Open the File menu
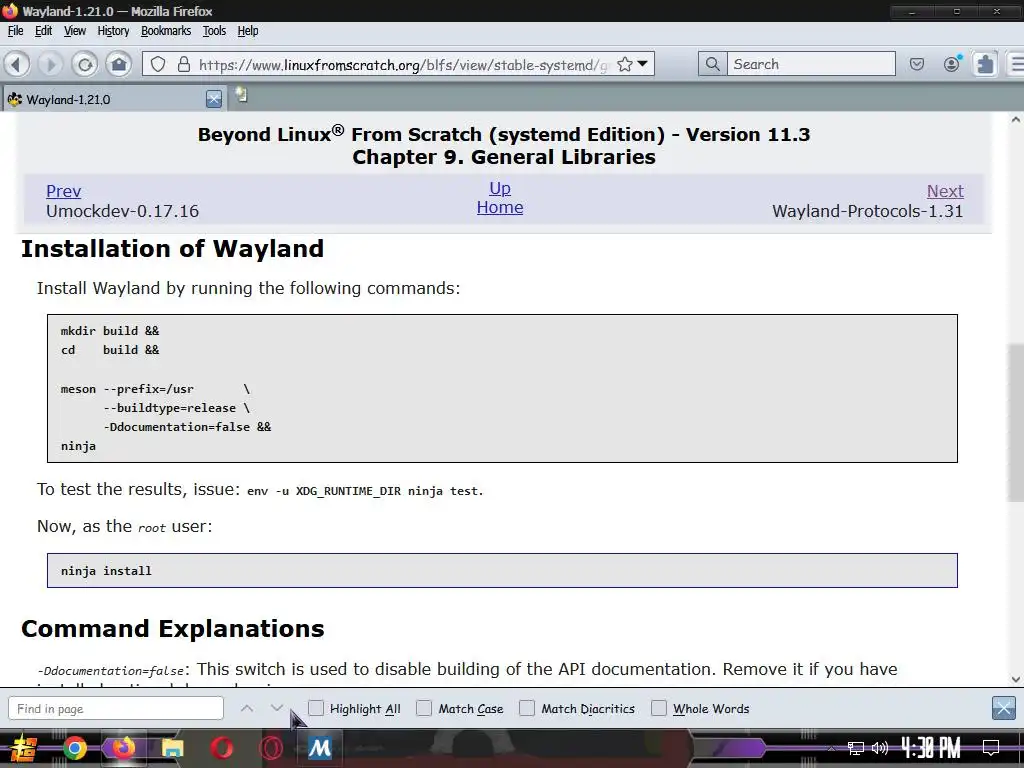The image size is (1024, 768). pyautogui.click(x=15, y=31)
